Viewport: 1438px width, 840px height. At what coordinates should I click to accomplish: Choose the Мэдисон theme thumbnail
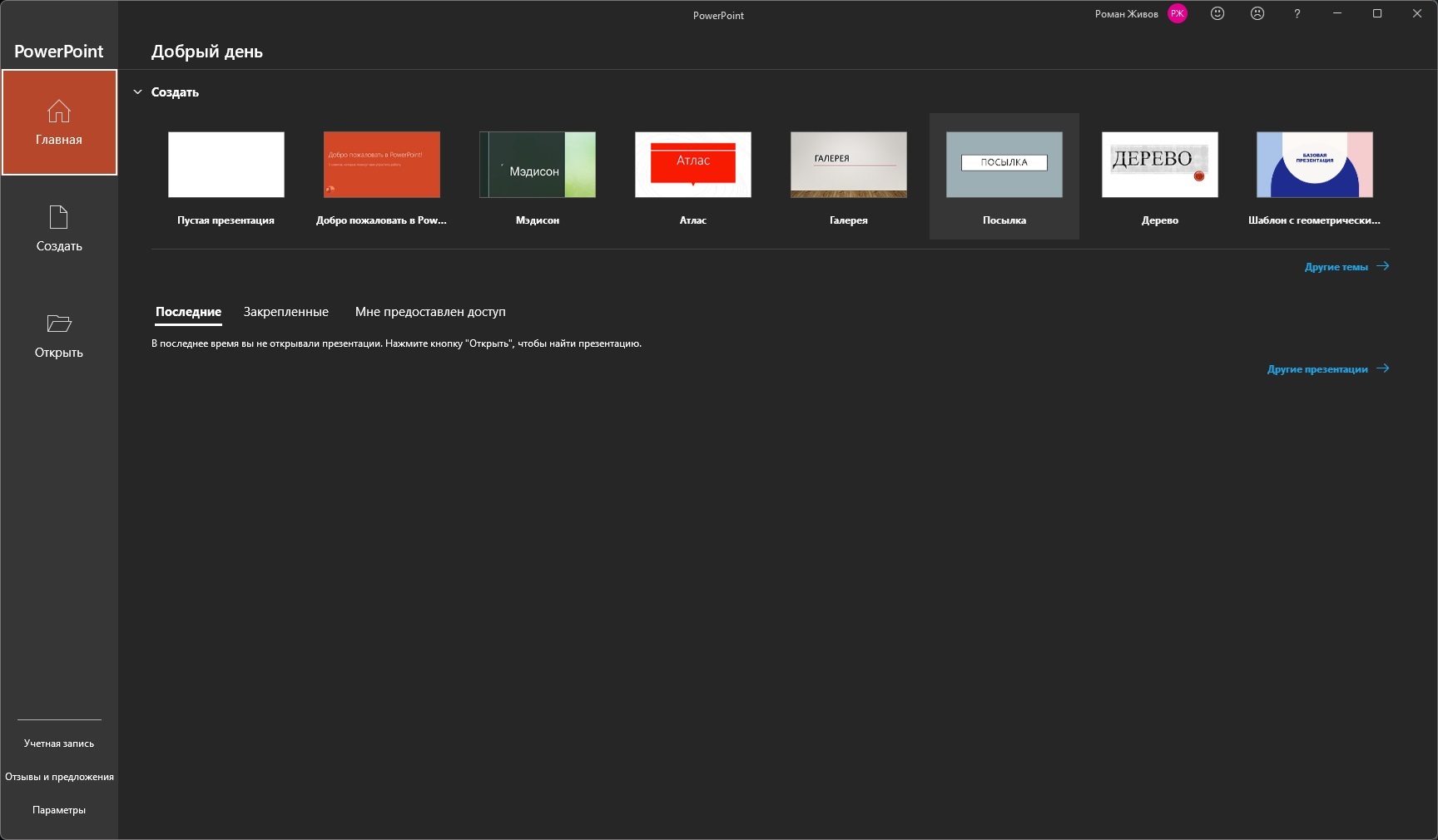pyautogui.click(x=538, y=165)
